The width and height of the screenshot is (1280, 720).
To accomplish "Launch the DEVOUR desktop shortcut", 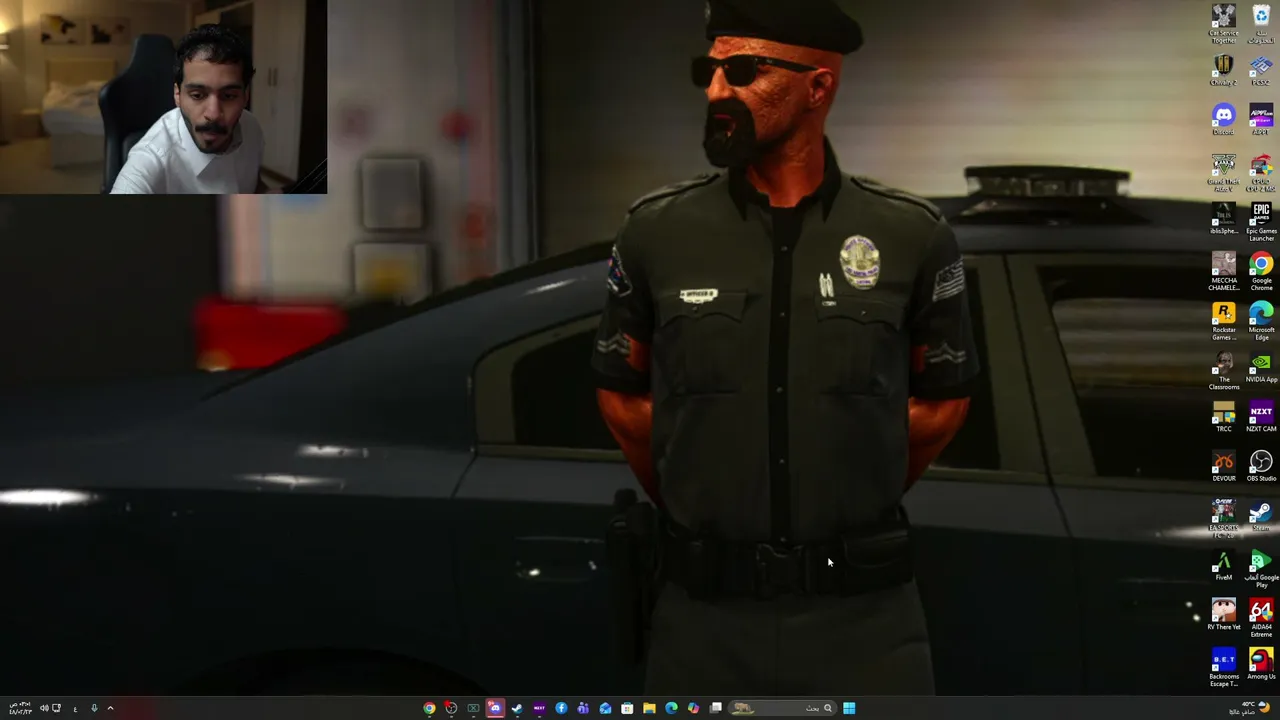I will tap(1223, 467).
